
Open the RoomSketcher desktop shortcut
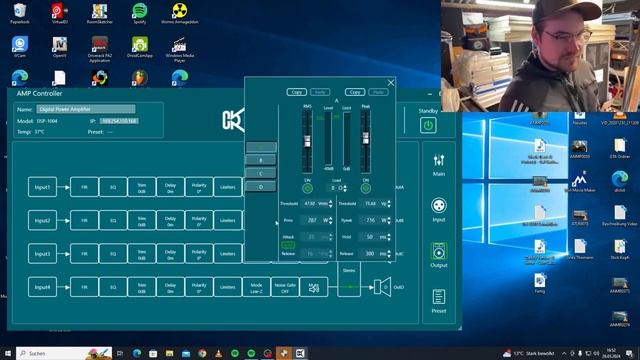[x=100, y=13]
